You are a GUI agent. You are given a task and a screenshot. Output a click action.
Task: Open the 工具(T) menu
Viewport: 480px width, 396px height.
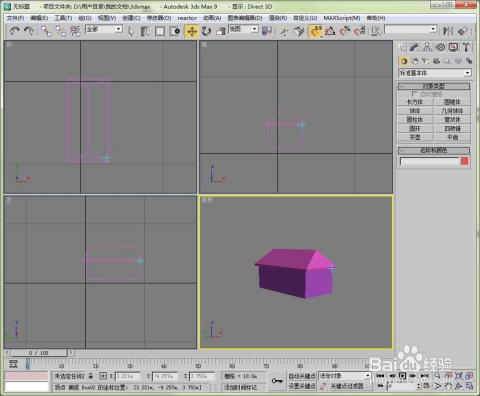(x=63, y=18)
